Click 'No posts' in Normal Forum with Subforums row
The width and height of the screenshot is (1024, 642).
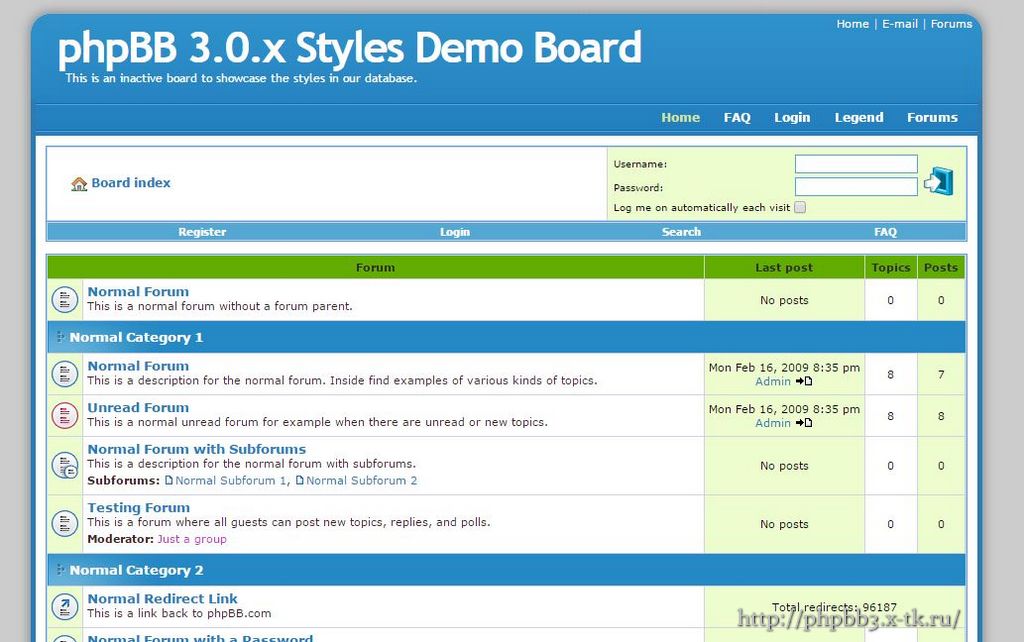(784, 466)
